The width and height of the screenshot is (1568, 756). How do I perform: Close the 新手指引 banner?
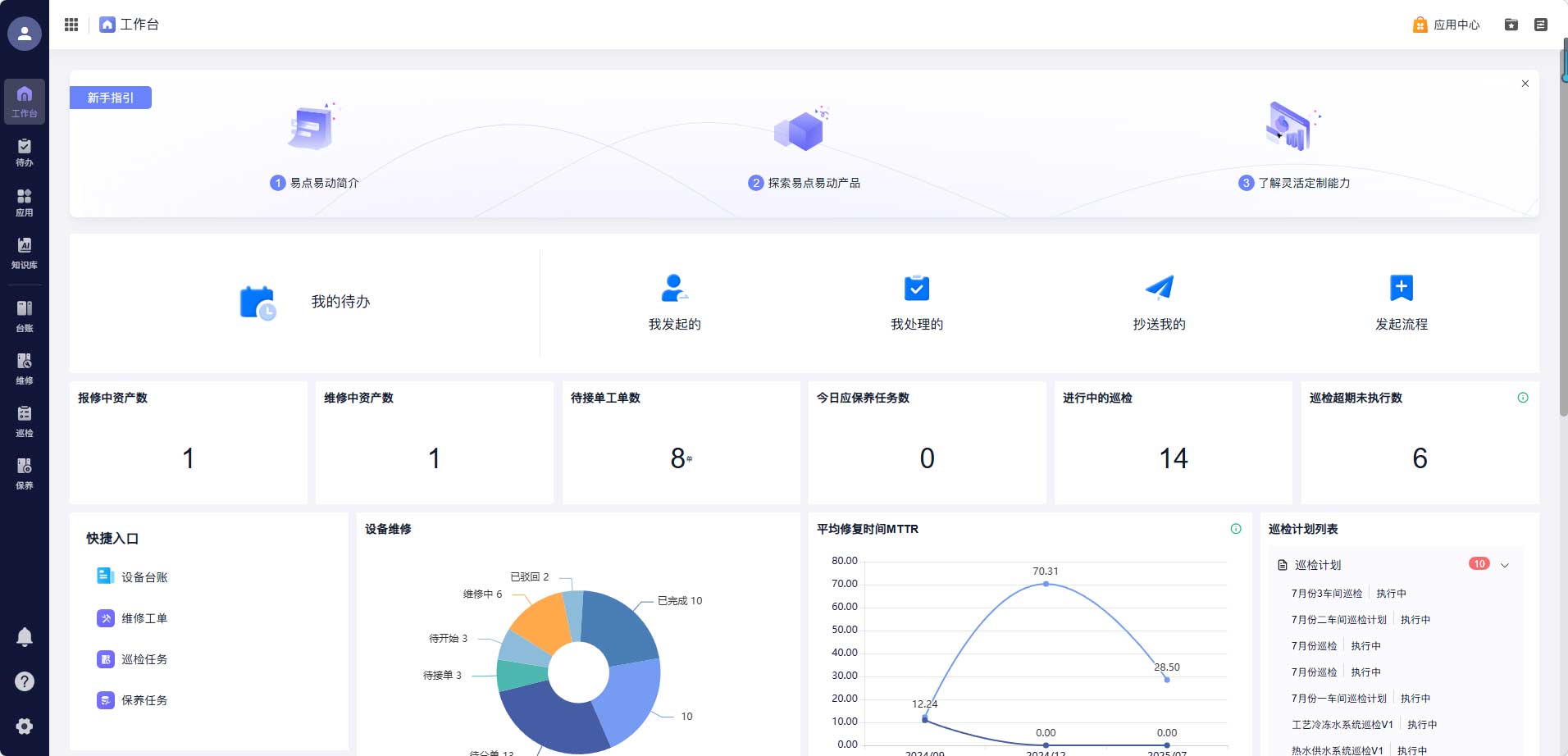pos(1525,84)
